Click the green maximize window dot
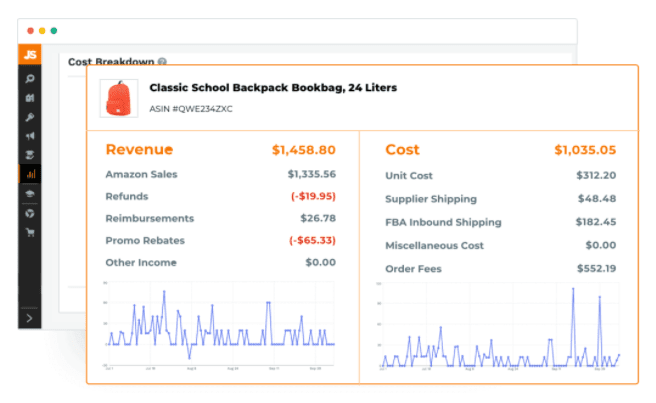The height and width of the screenshot is (403, 656). [x=54, y=31]
